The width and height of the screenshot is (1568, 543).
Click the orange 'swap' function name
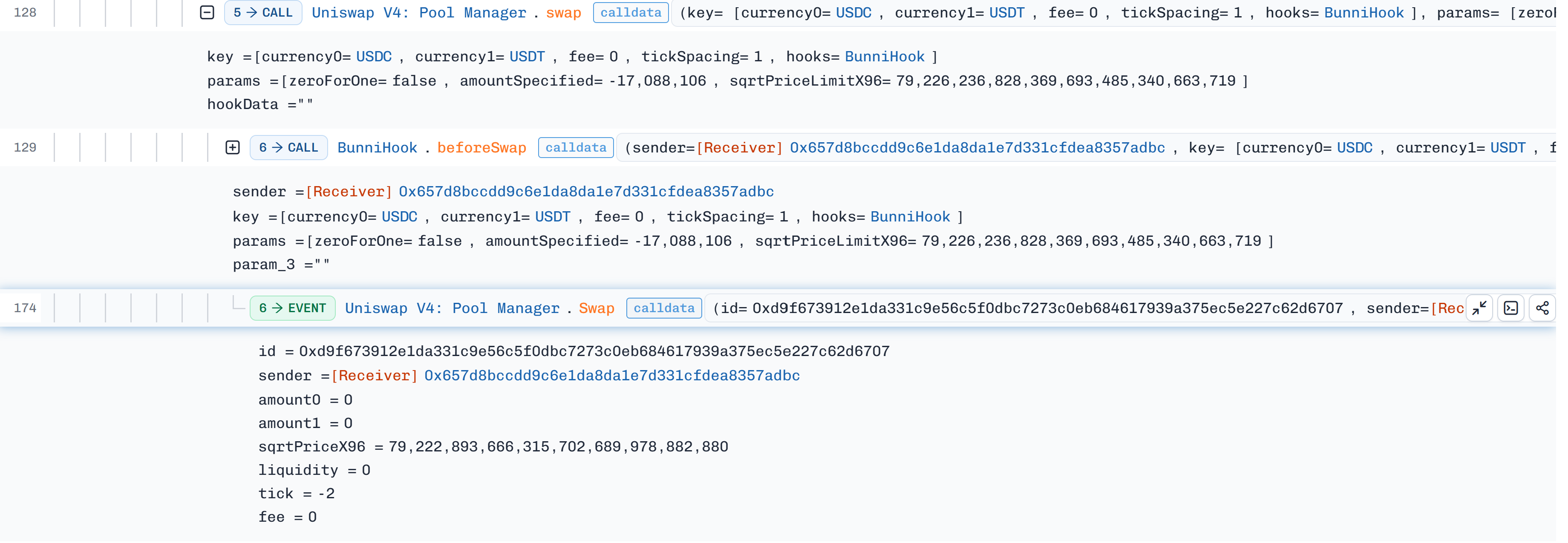pos(563,13)
